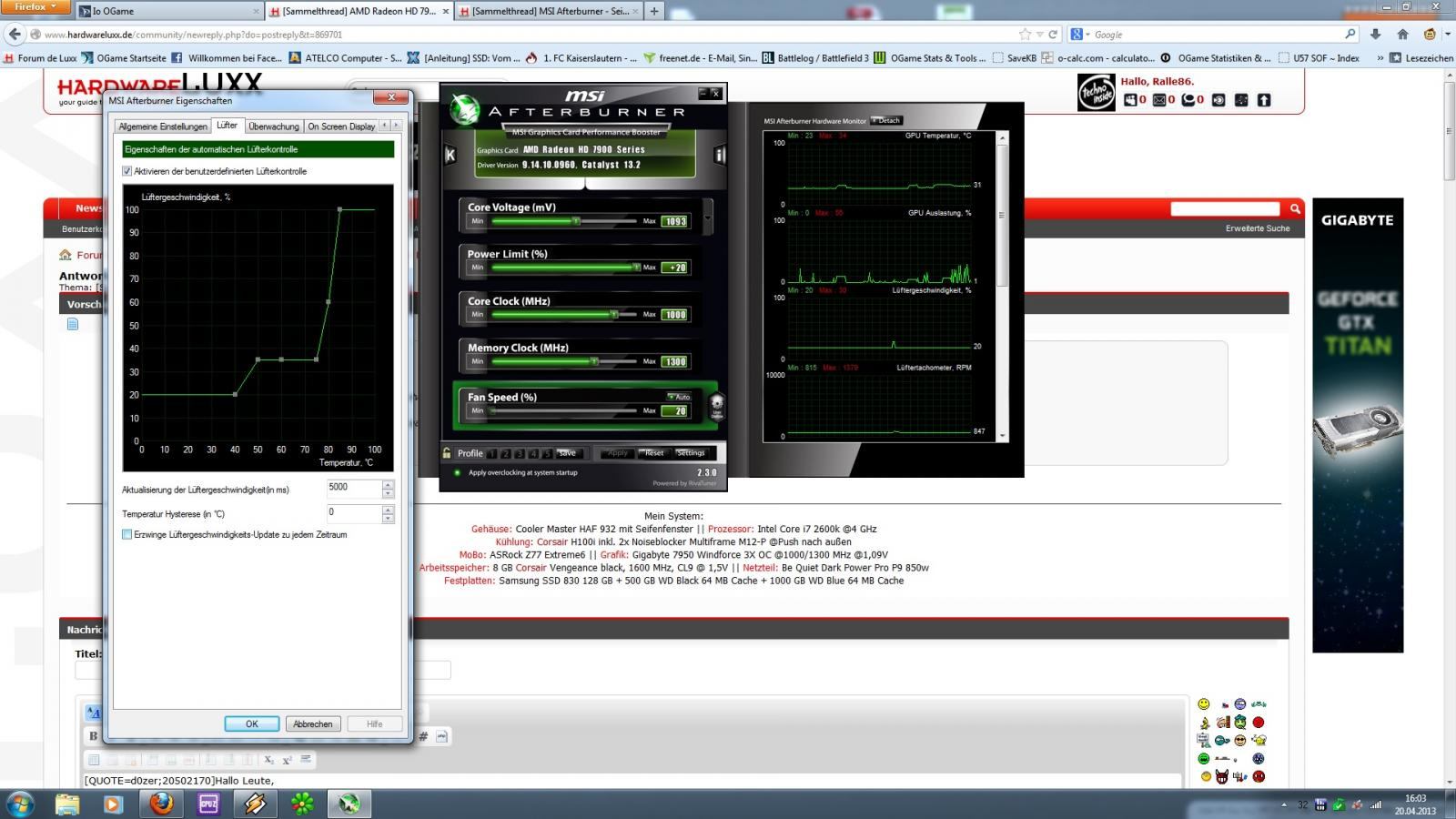Click the forum up-arrow icon near Ralle86

point(1264,100)
